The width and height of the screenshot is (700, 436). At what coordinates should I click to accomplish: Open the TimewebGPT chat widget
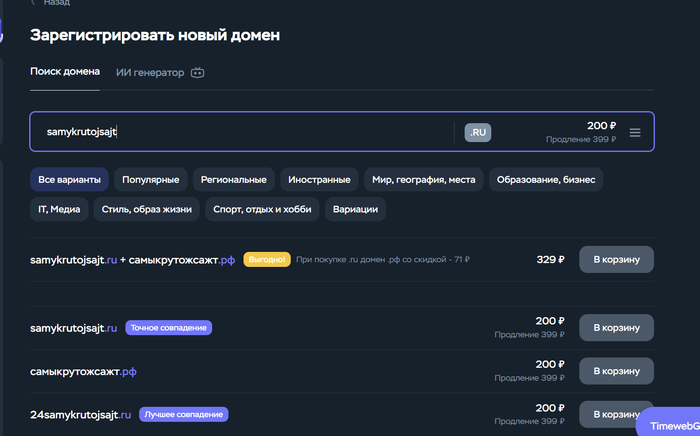tap(670, 422)
